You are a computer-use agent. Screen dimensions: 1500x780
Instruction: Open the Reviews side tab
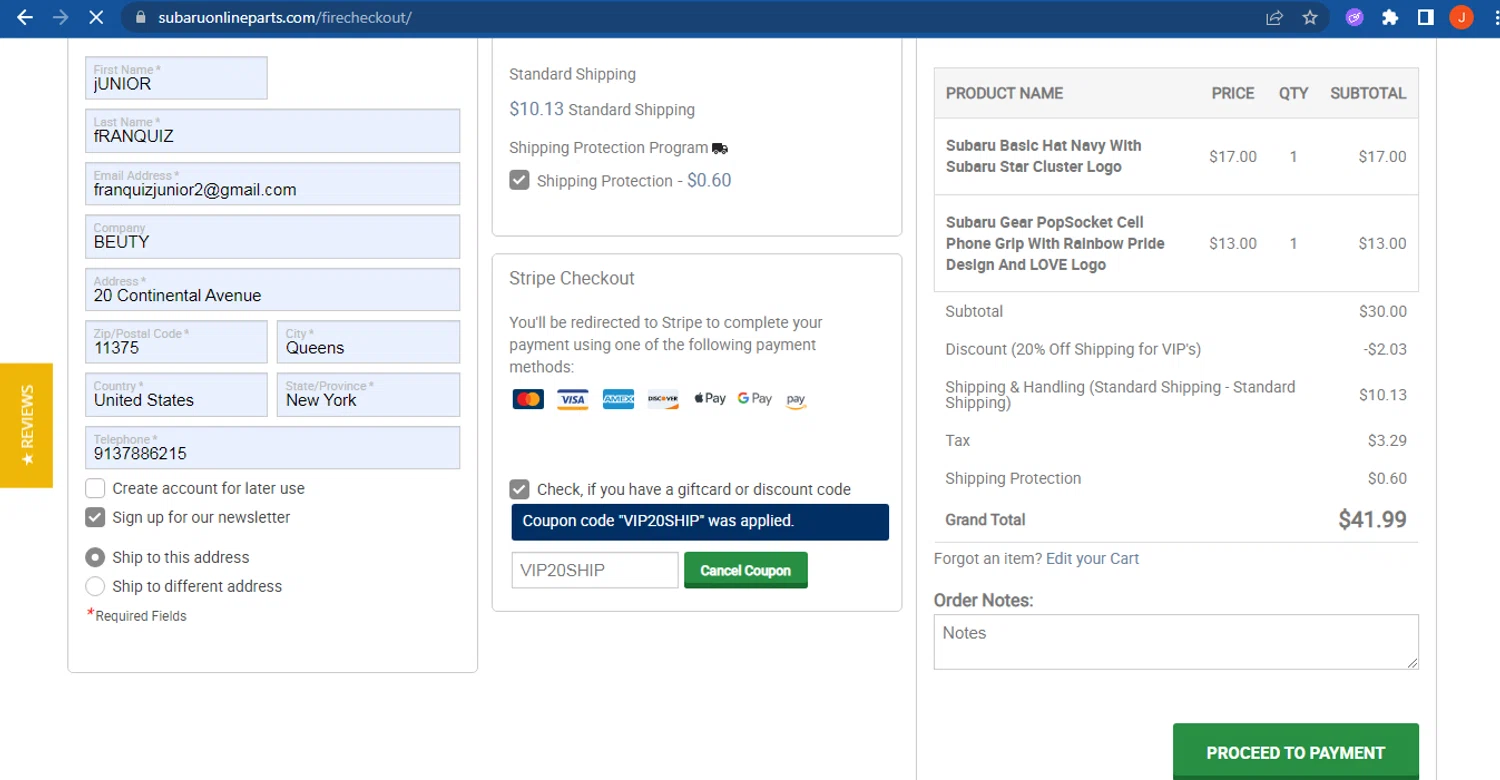[x=26, y=425]
